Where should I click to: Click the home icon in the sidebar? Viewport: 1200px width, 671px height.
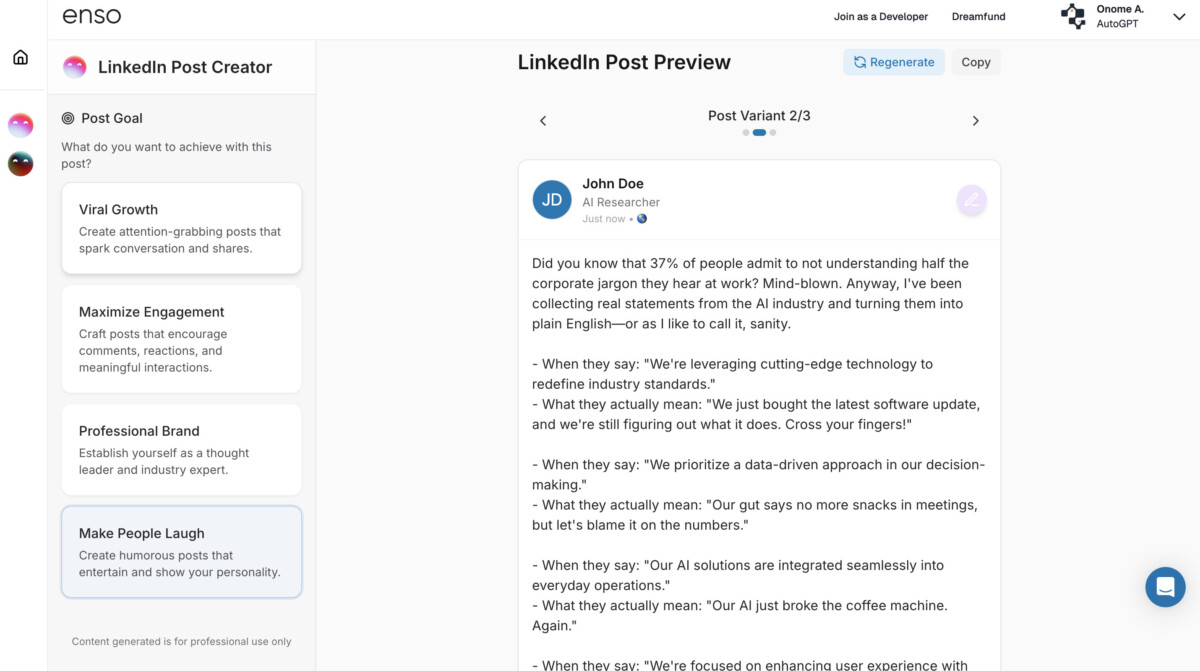[x=21, y=57]
